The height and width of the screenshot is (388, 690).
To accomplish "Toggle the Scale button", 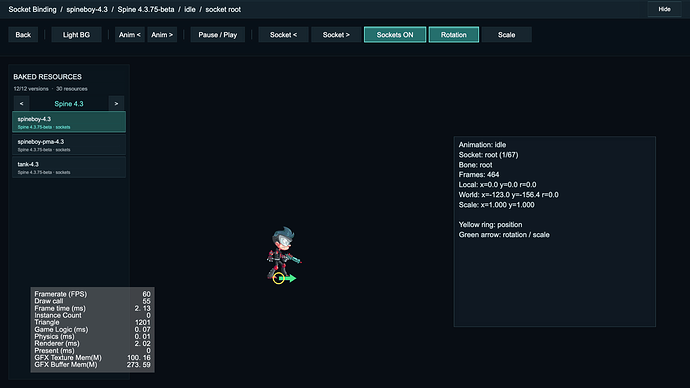I will 506,35.
